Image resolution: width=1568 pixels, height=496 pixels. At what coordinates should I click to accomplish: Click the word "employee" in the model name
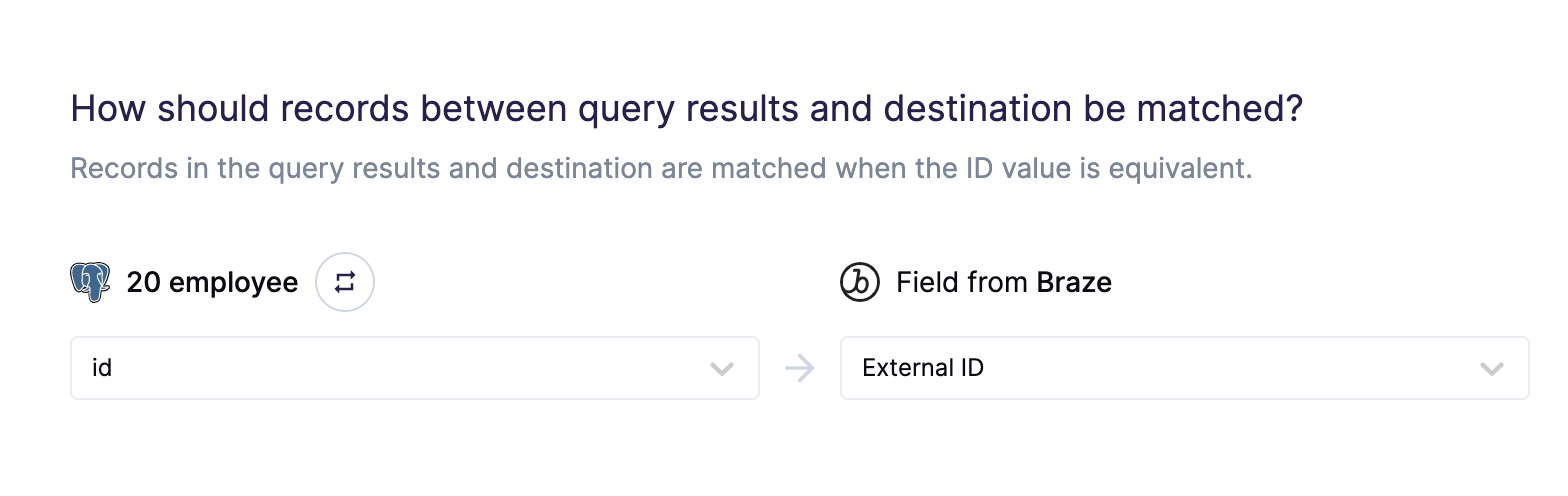[234, 284]
